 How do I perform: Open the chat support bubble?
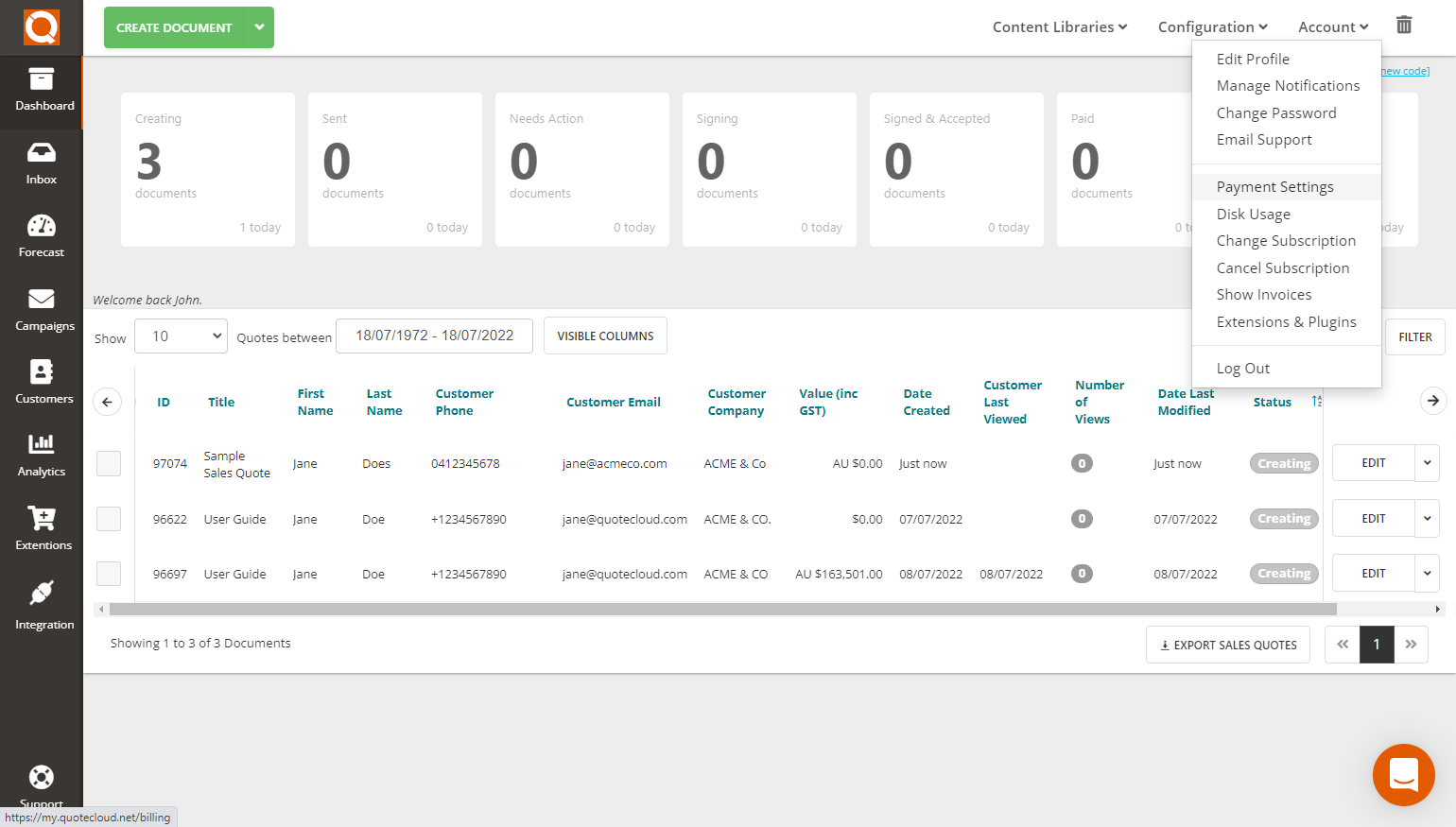point(1403,775)
